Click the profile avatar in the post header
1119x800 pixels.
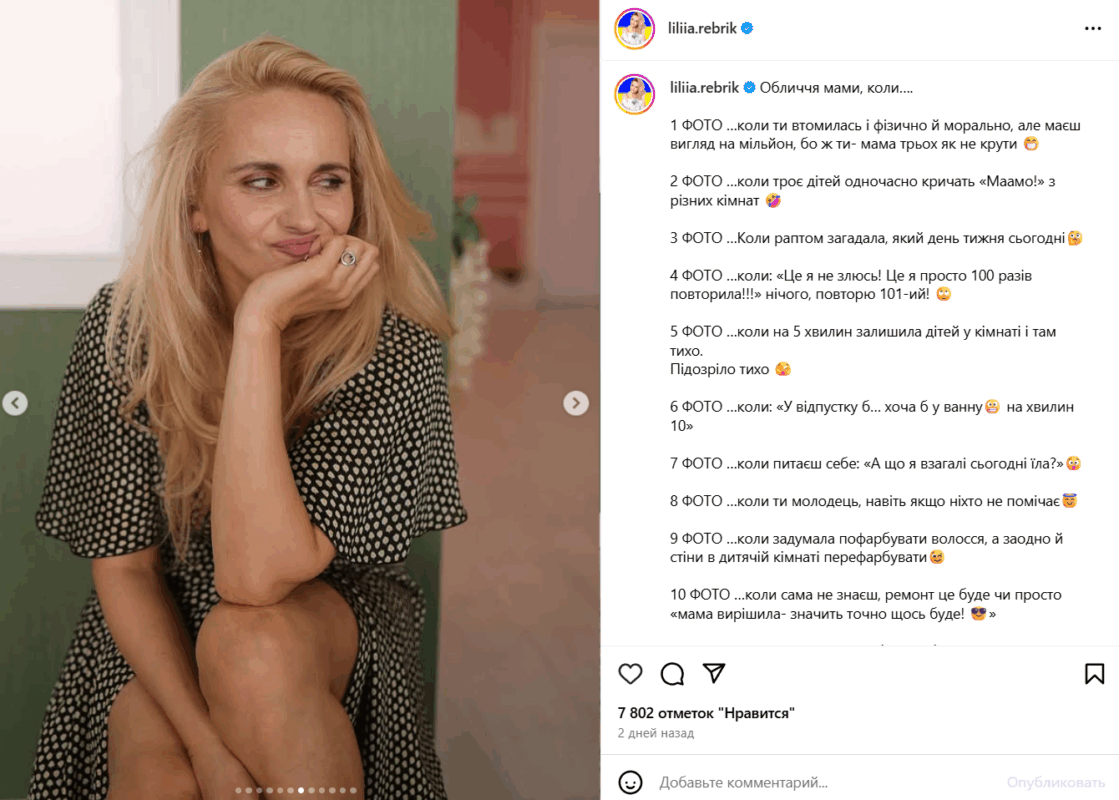[634, 29]
